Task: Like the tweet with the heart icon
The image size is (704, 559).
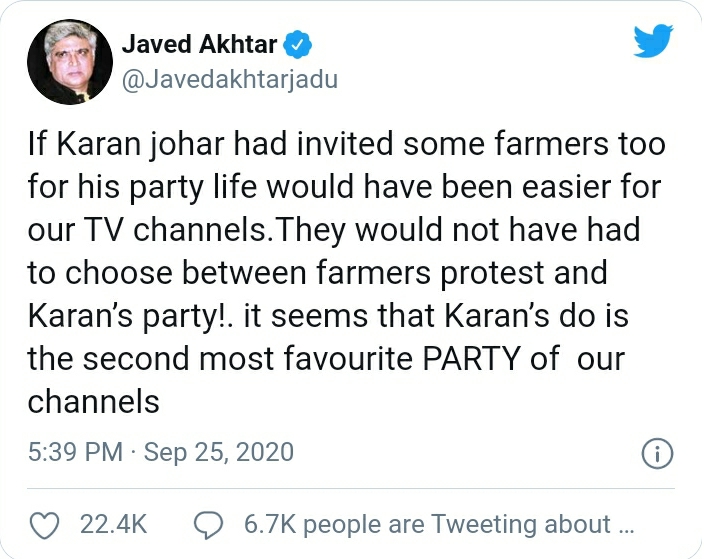Action: point(44,525)
